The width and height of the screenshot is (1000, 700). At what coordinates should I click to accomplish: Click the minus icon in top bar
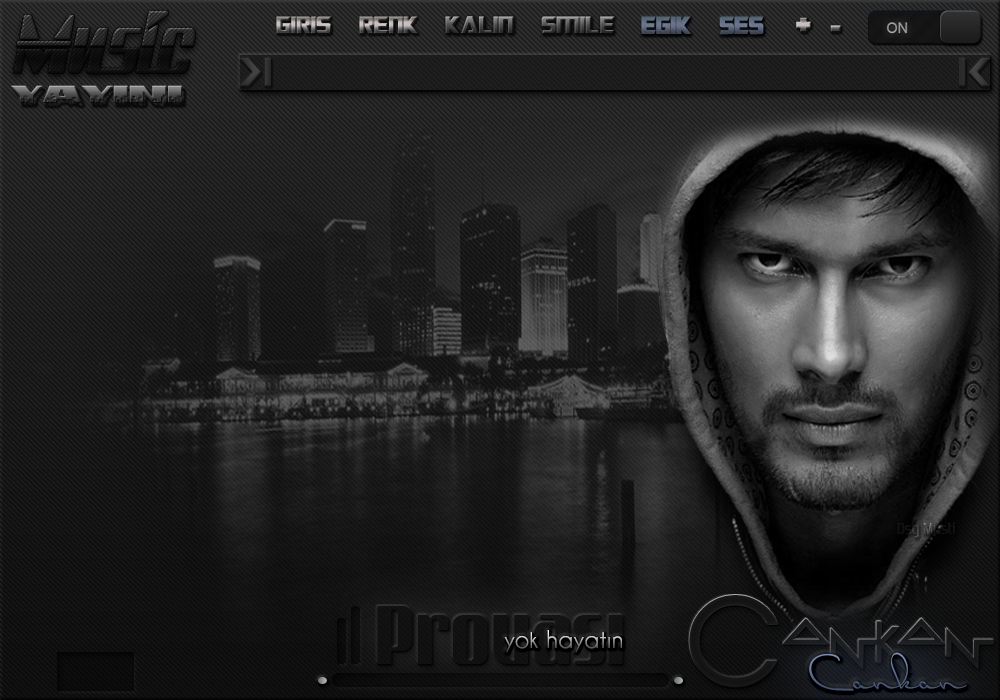[835, 27]
